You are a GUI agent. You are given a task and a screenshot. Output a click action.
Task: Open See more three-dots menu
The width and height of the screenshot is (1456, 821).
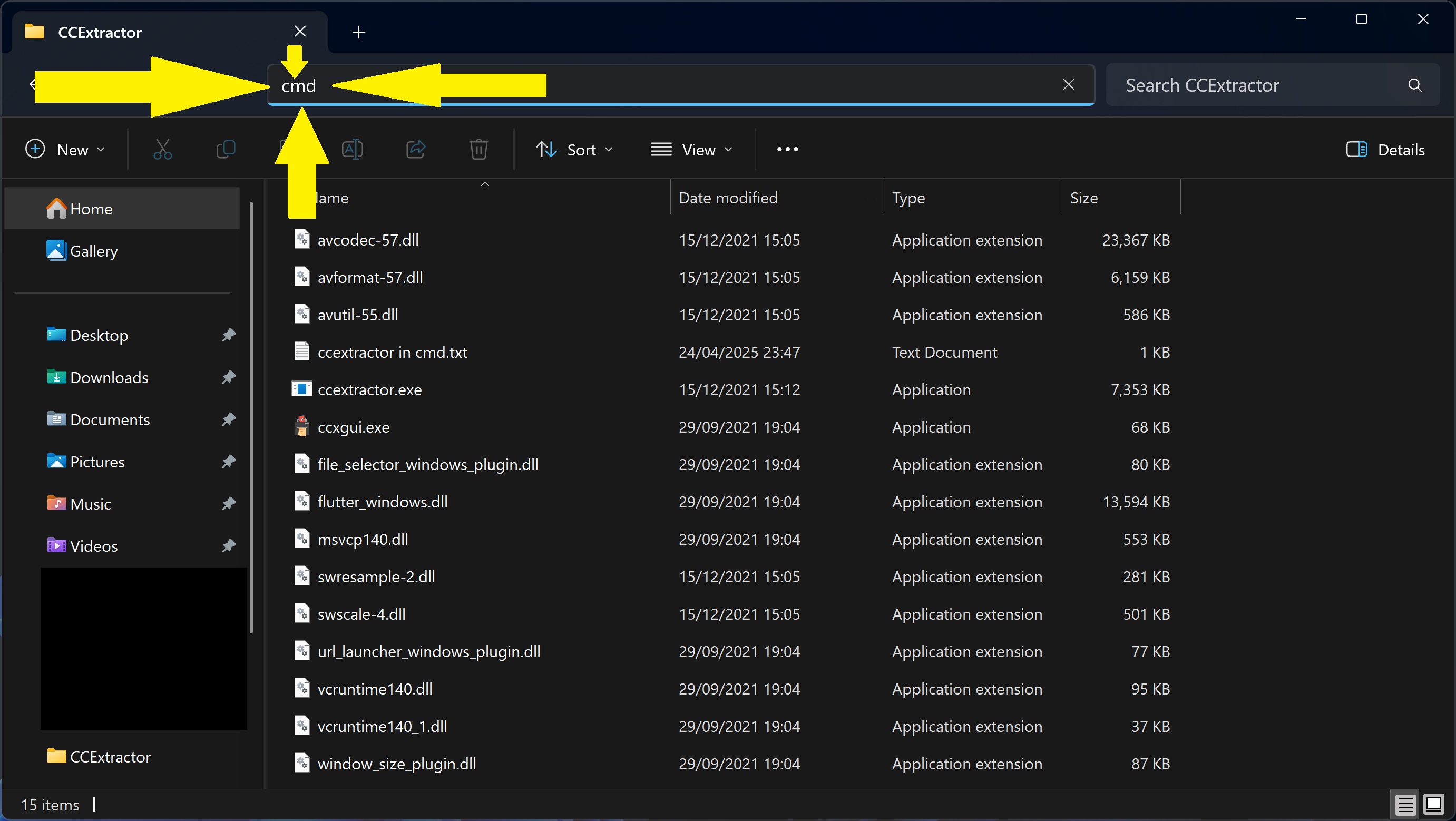coord(787,150)
